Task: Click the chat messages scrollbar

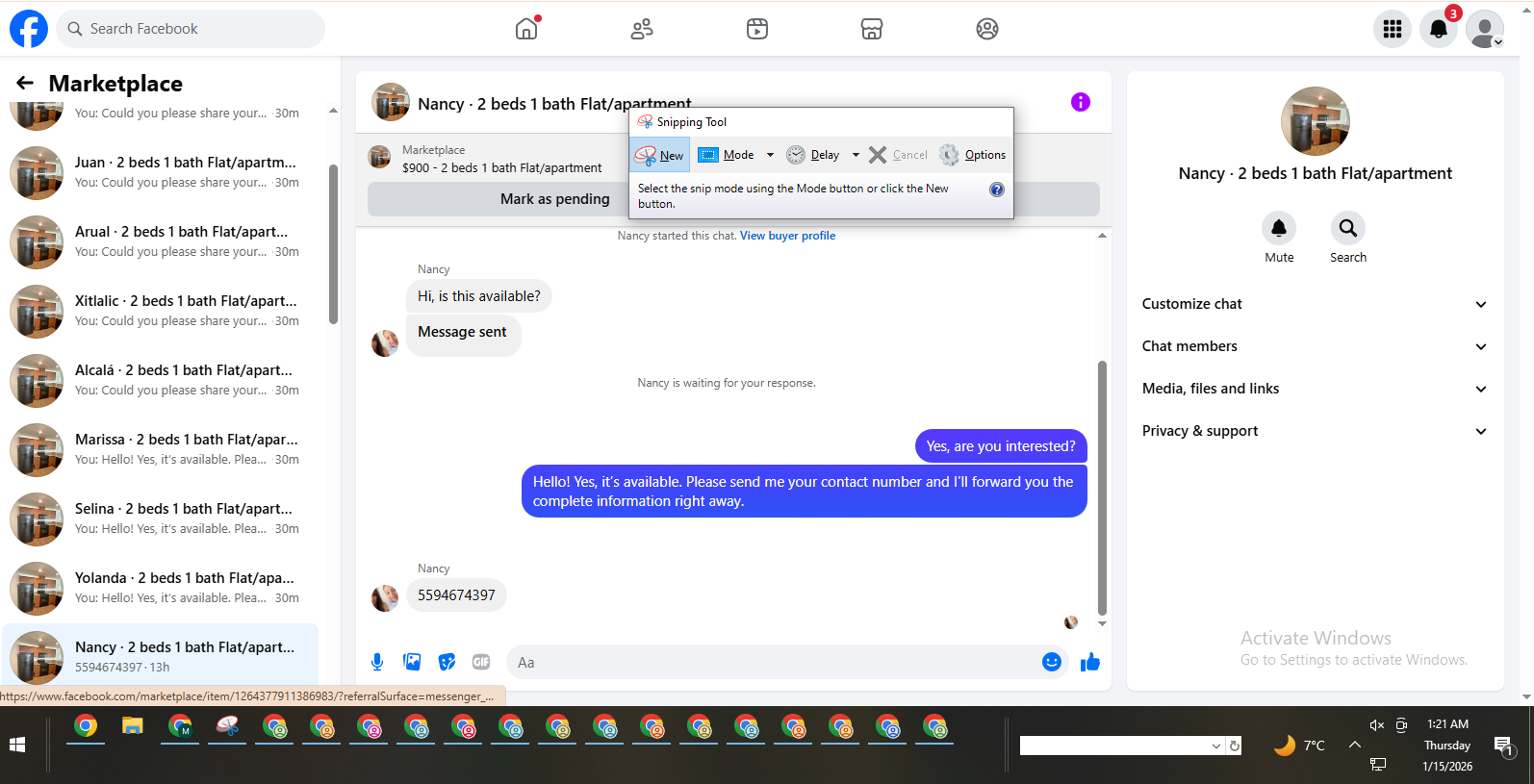Action: point(1102,487)
